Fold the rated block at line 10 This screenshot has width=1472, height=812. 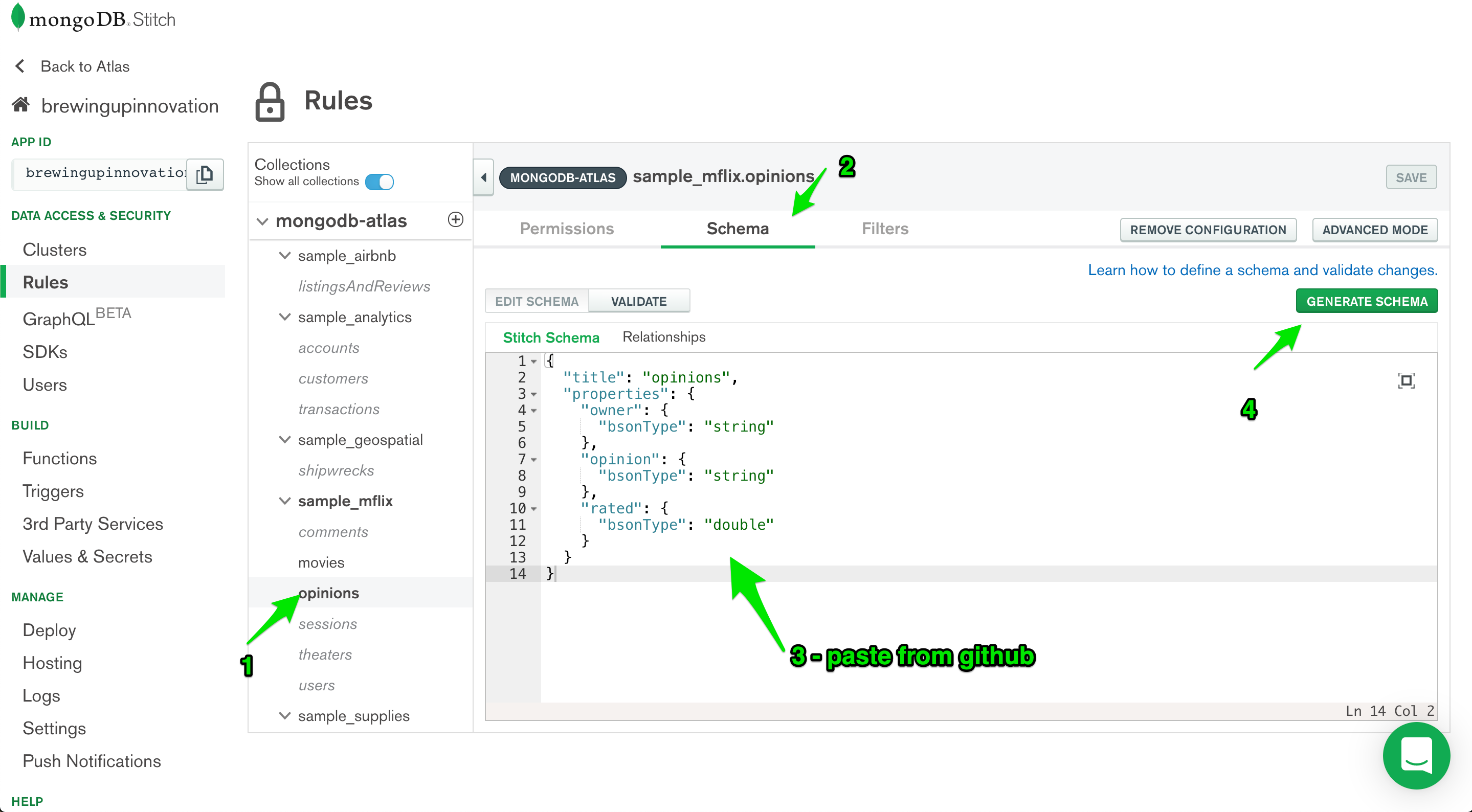point(533,509)
